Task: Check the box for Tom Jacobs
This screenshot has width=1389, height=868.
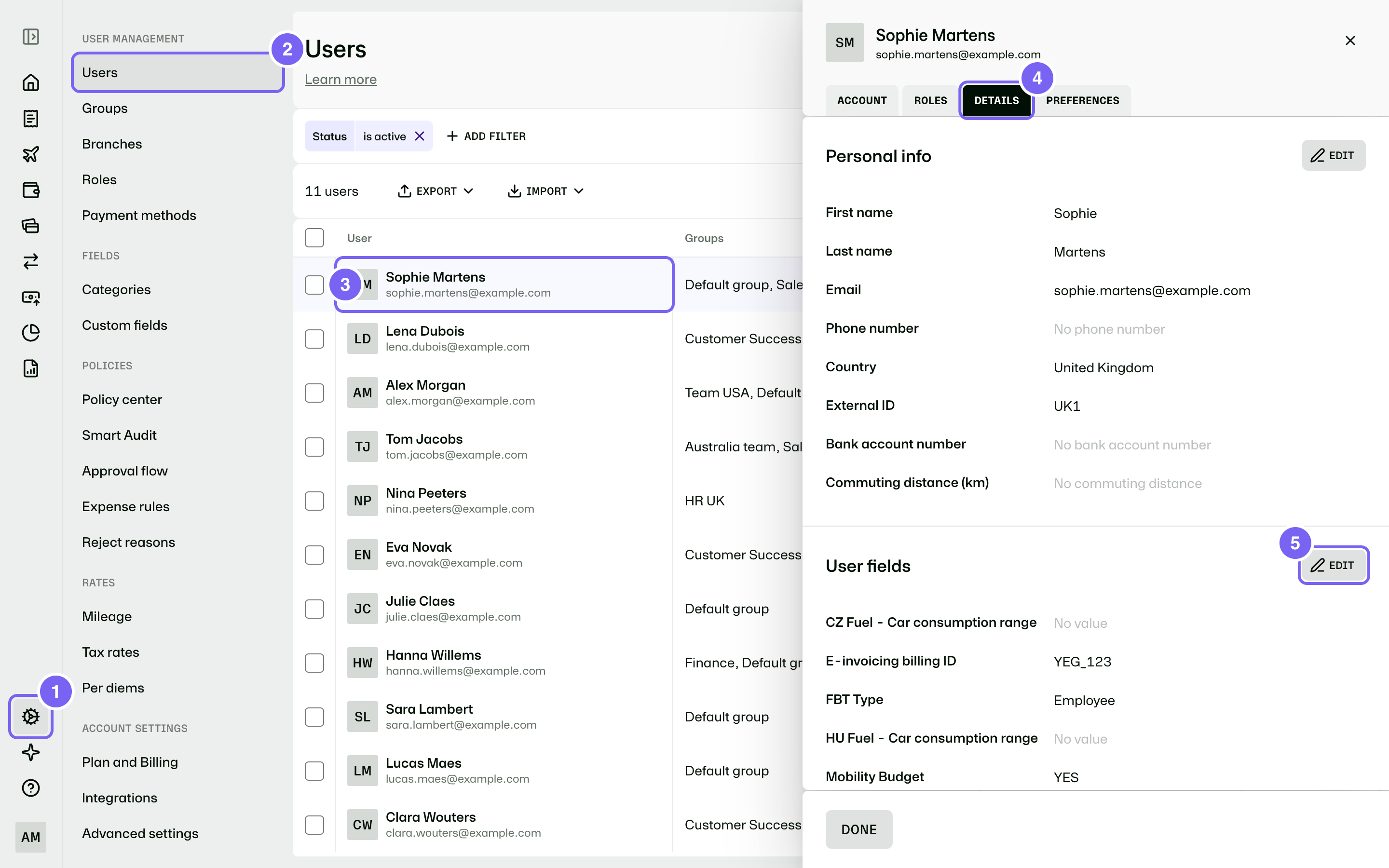Action: coord(314,447)
